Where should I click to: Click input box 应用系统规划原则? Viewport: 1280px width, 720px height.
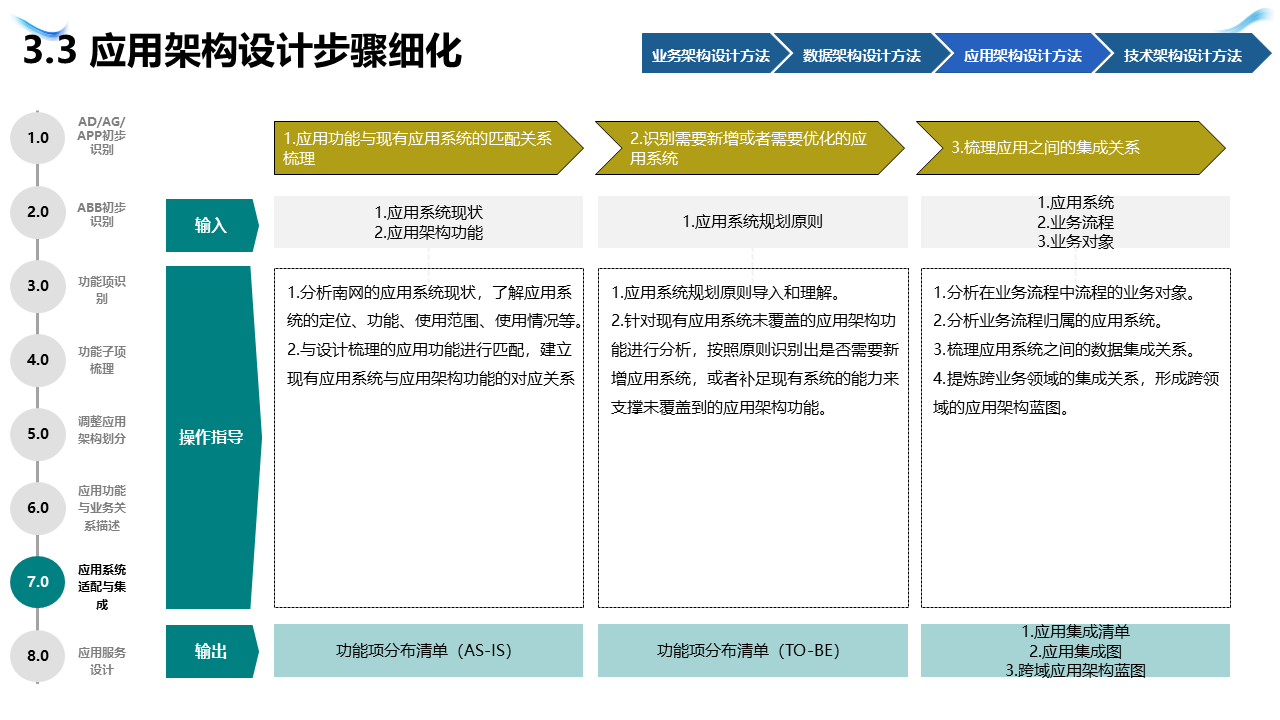[753, 222]
